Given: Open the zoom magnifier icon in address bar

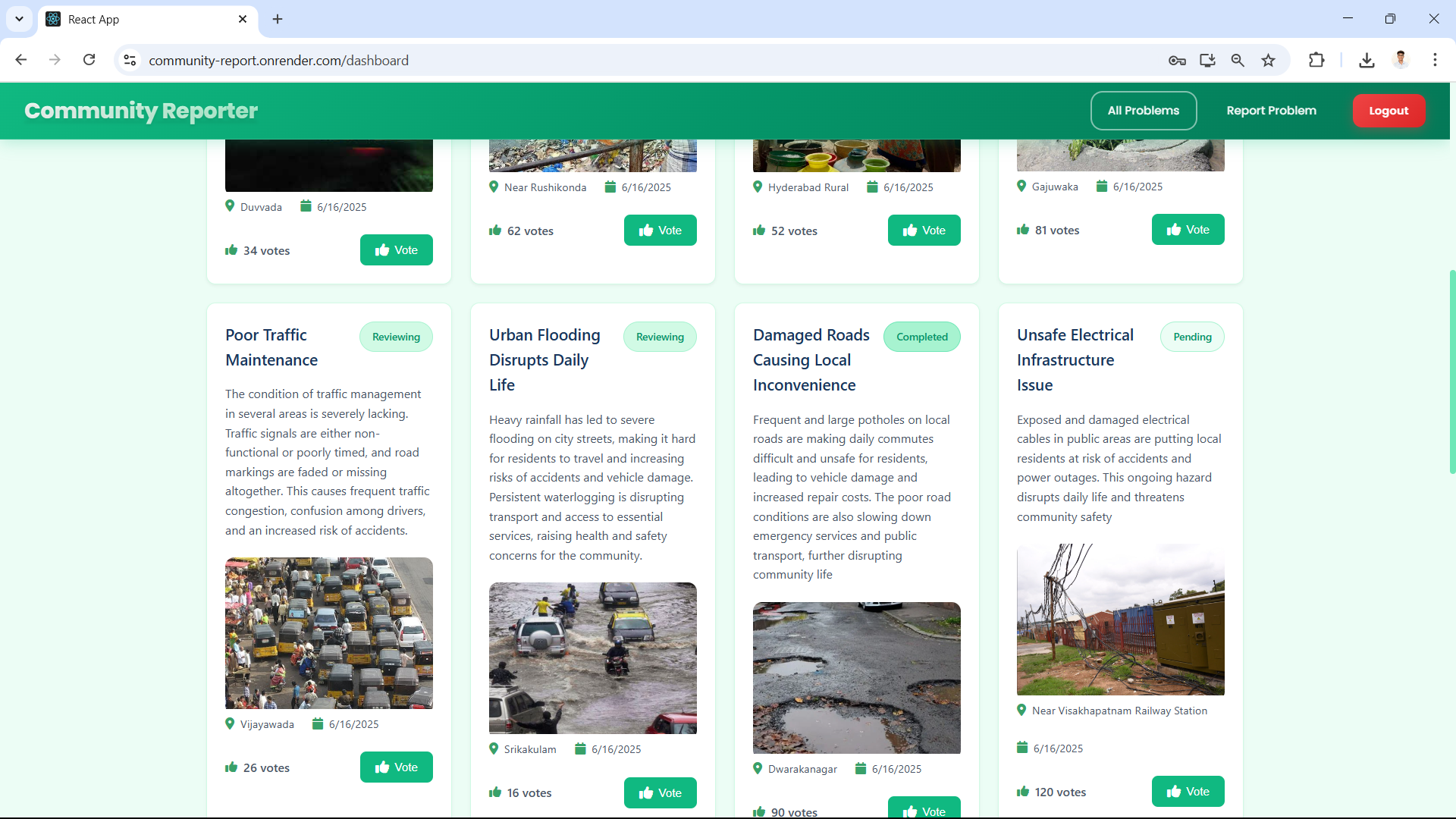Looking at the screenshot, I should pos(1238,61).
